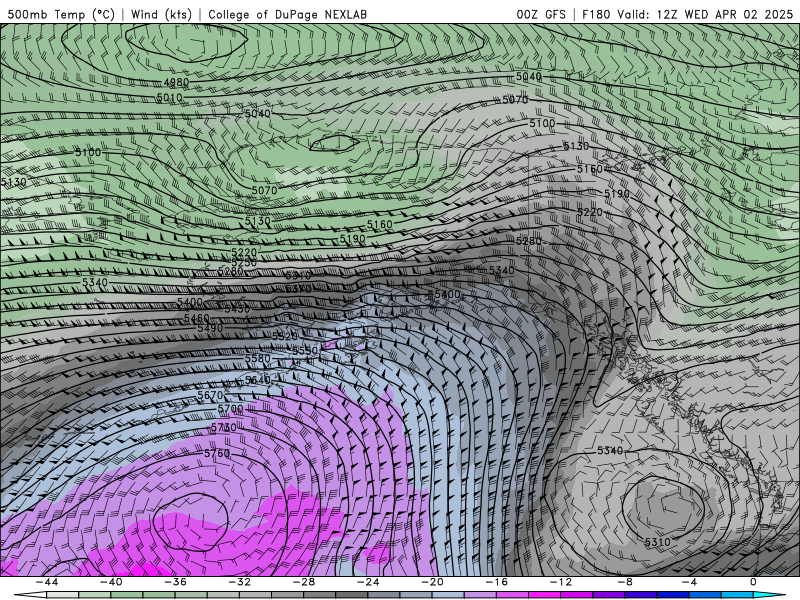Click the -32 color scale value
The height and width of the screenshot is (600, 800).
240,582
